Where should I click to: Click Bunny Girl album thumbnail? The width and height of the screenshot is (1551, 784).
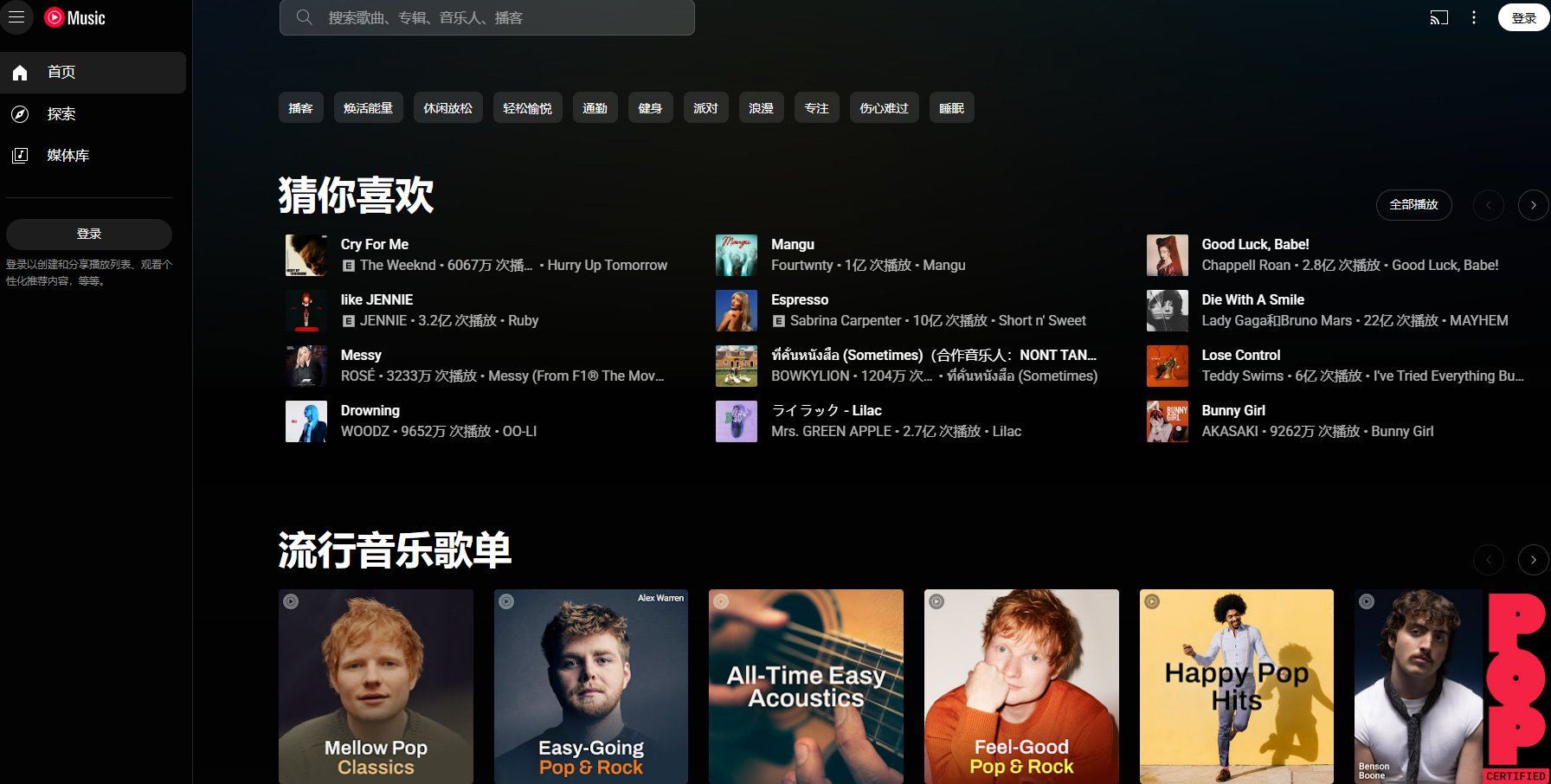1168,421
